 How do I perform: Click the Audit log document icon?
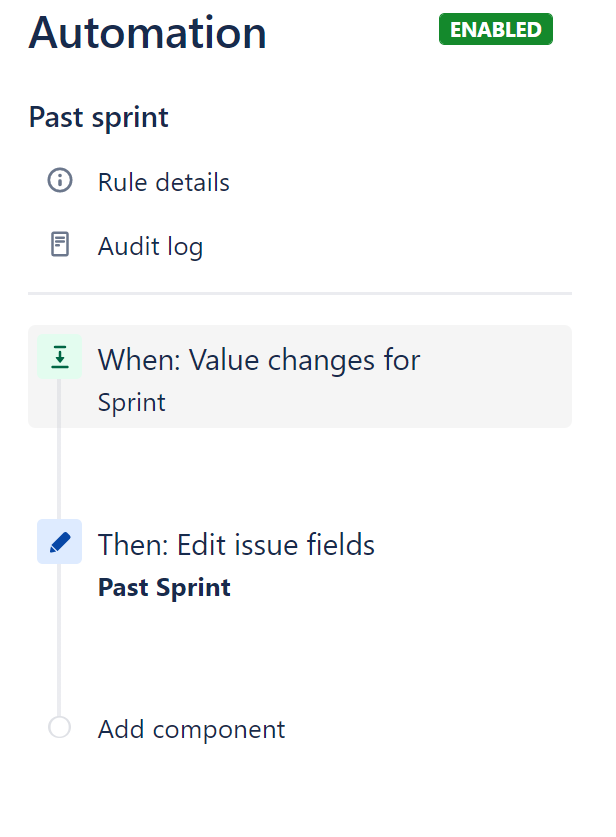(60, 245)
